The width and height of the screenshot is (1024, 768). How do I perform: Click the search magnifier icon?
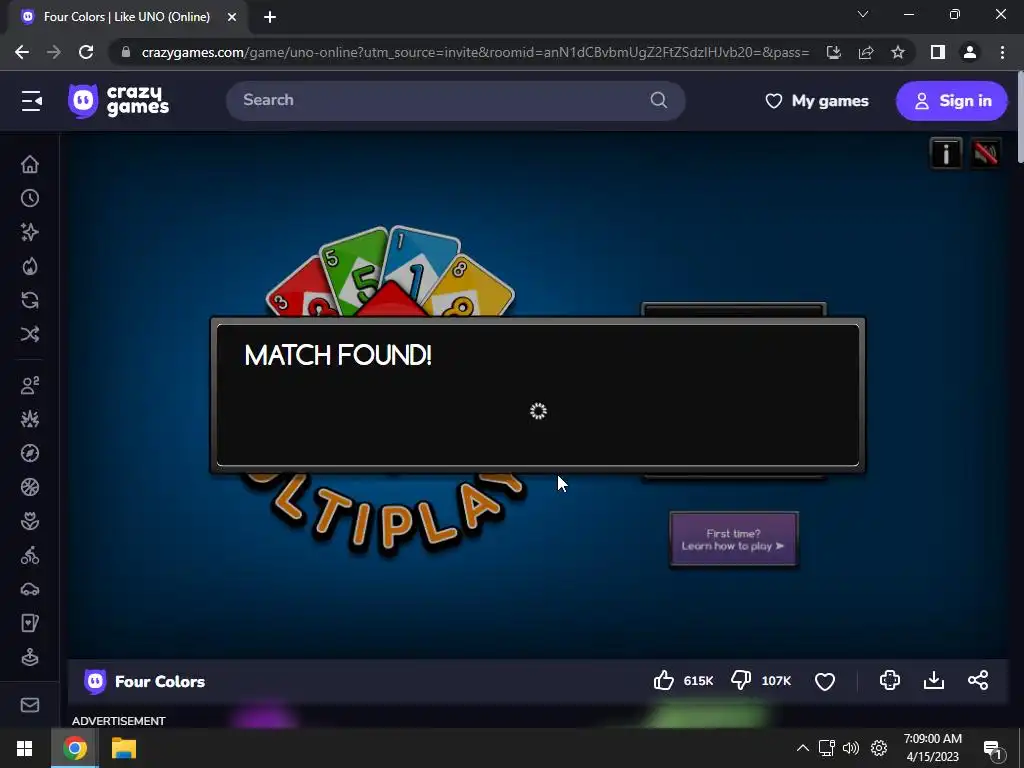658,100
